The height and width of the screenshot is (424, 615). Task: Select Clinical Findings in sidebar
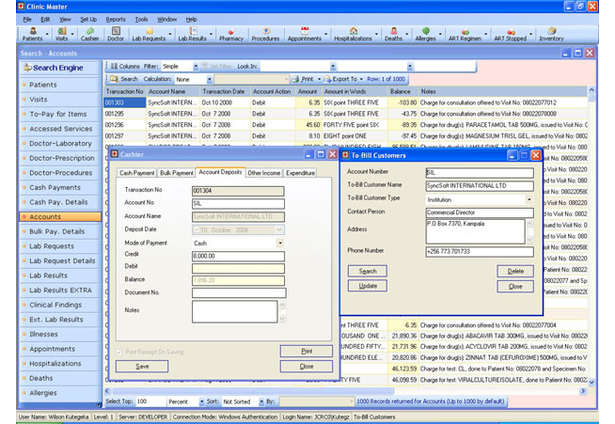[x=60, y=305]
